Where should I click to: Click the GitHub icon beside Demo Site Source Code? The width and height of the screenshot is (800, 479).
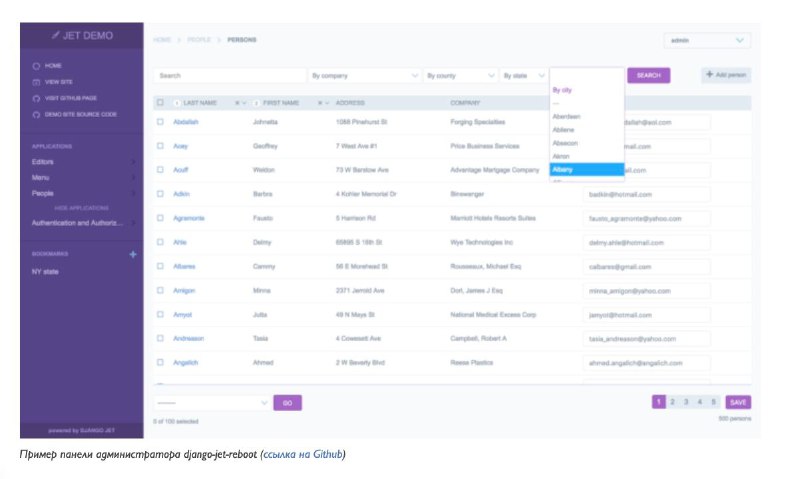point(36,115)
